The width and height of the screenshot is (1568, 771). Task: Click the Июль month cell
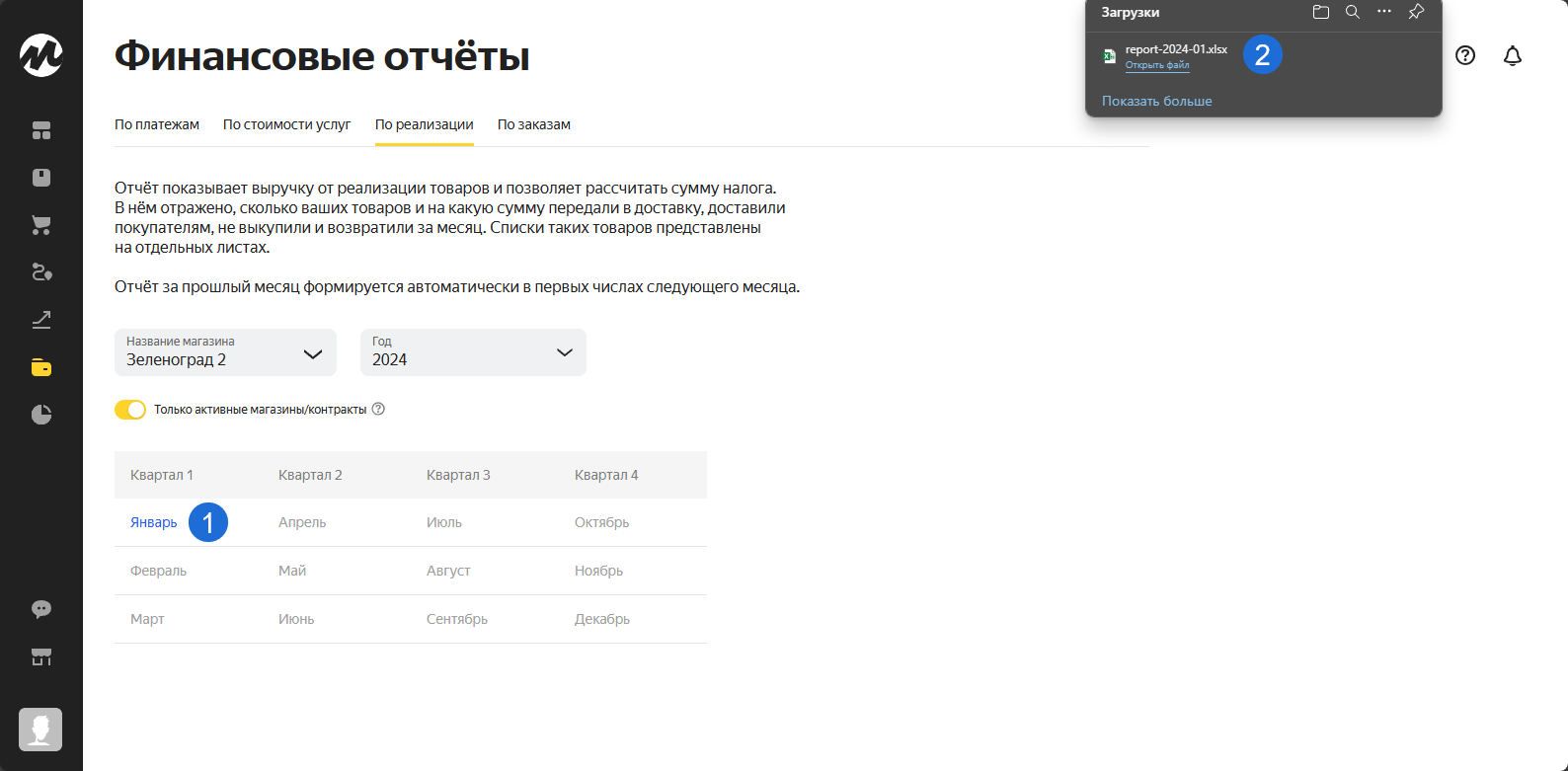tap(444, 522)
